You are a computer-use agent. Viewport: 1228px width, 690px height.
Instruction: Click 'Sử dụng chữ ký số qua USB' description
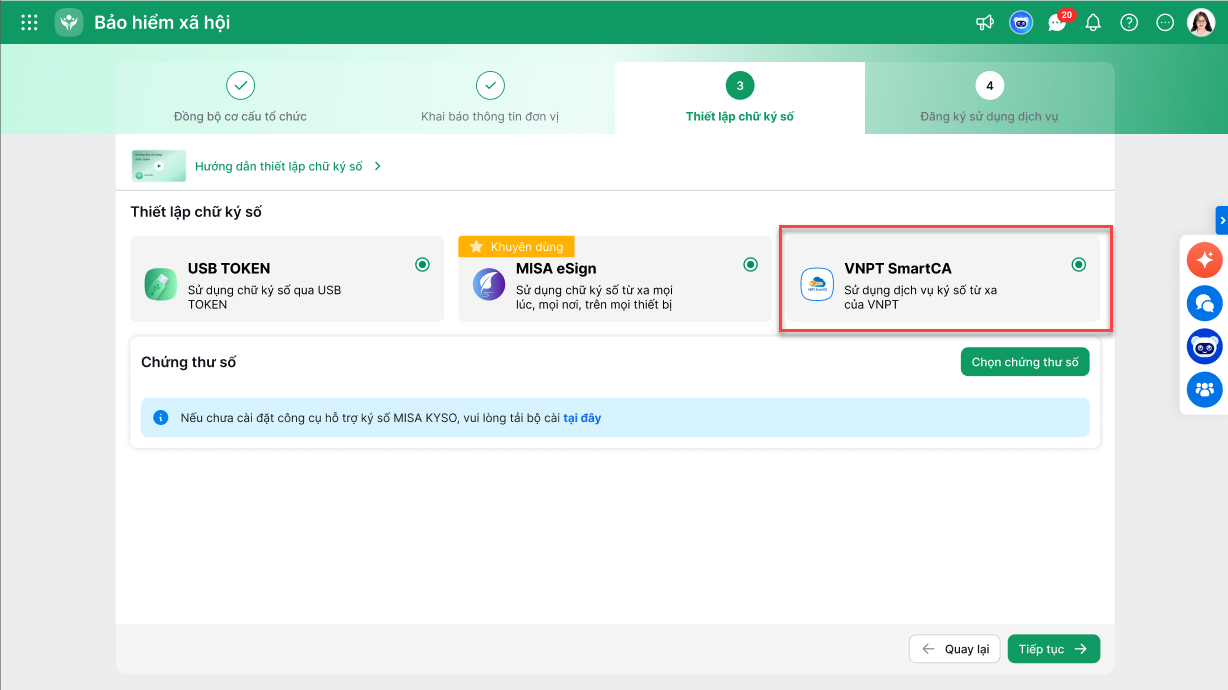click(265, 297)
